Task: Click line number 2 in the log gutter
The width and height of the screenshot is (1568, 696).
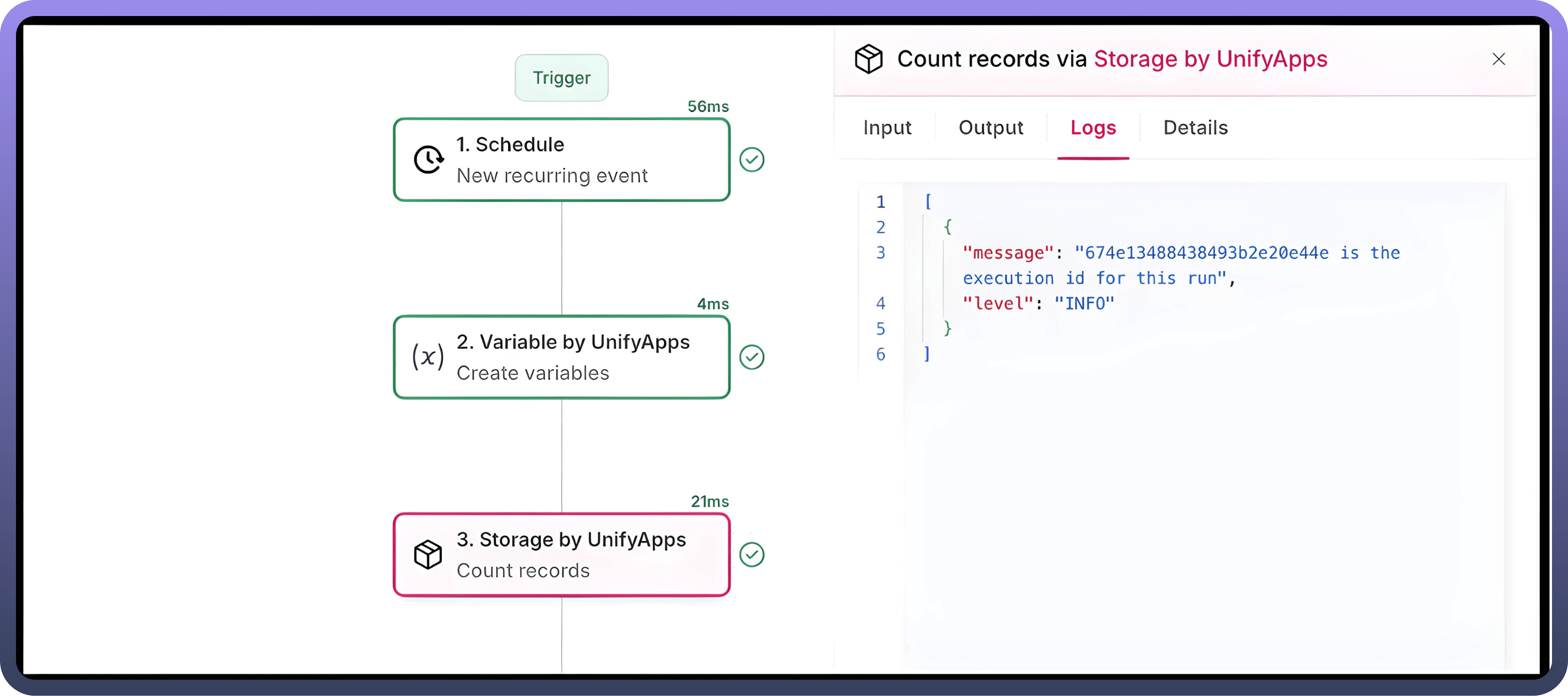Action: coord(880,227)
